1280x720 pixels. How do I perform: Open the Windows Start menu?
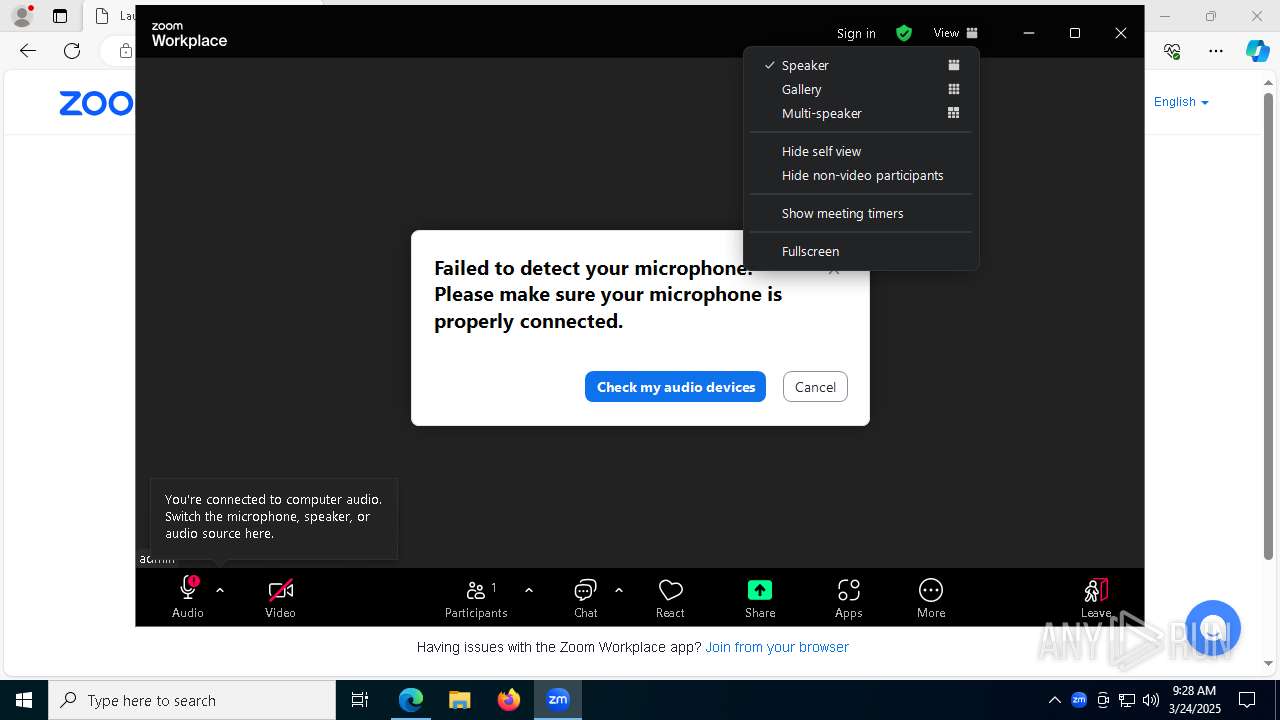[x=24, y=700]
